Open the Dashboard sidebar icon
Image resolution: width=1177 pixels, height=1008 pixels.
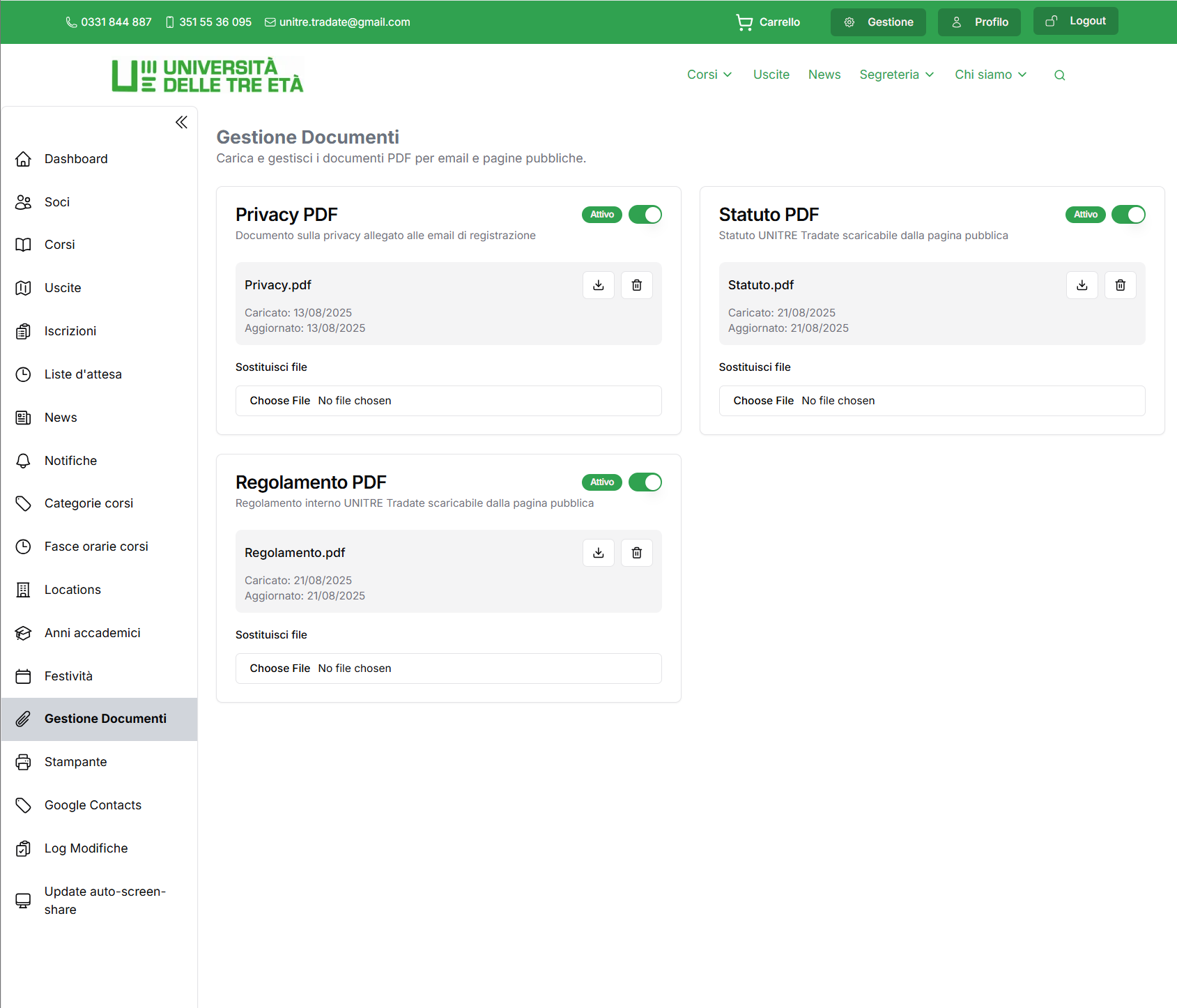point(23,159)
